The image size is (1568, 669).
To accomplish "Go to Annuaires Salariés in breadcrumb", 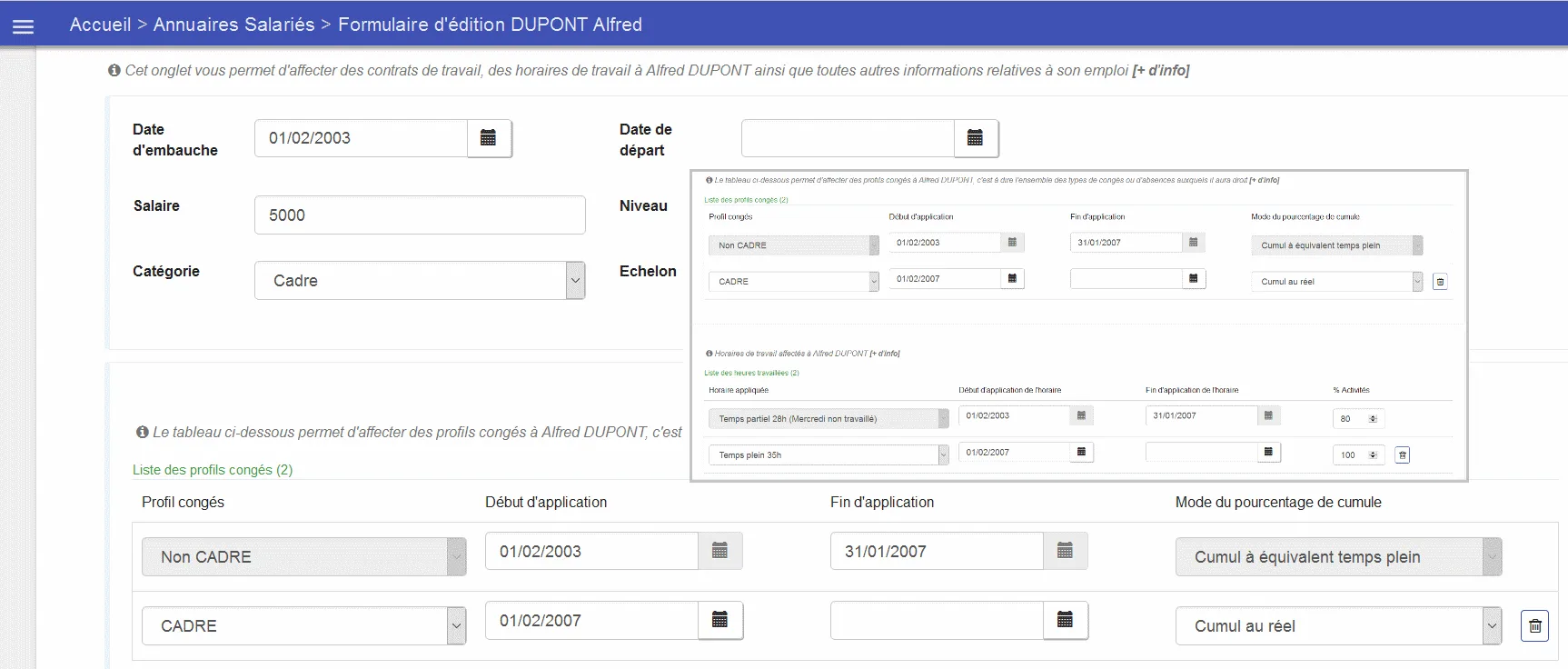I will [x=233, y=25].
